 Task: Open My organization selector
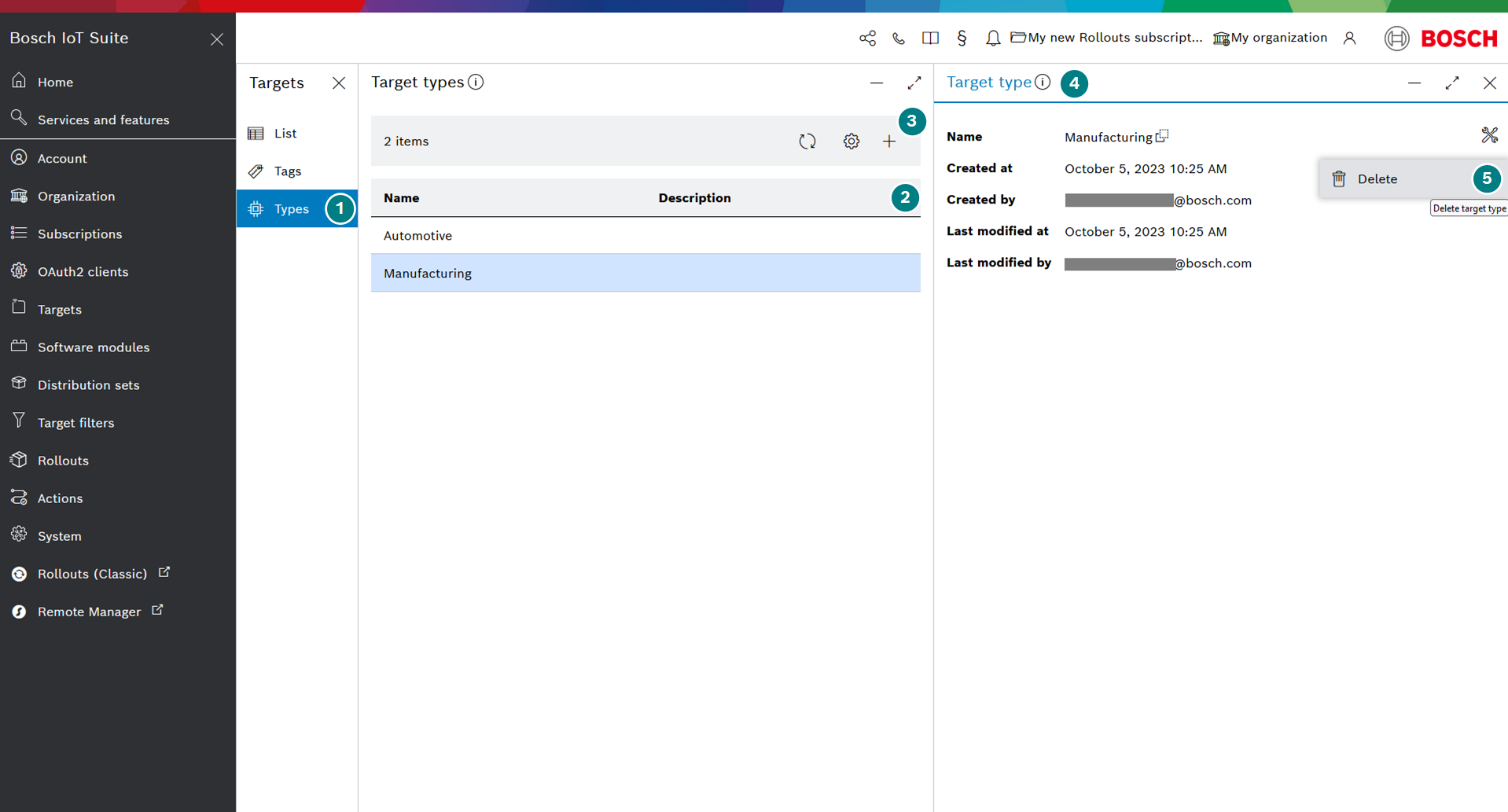coord(1270,39)
